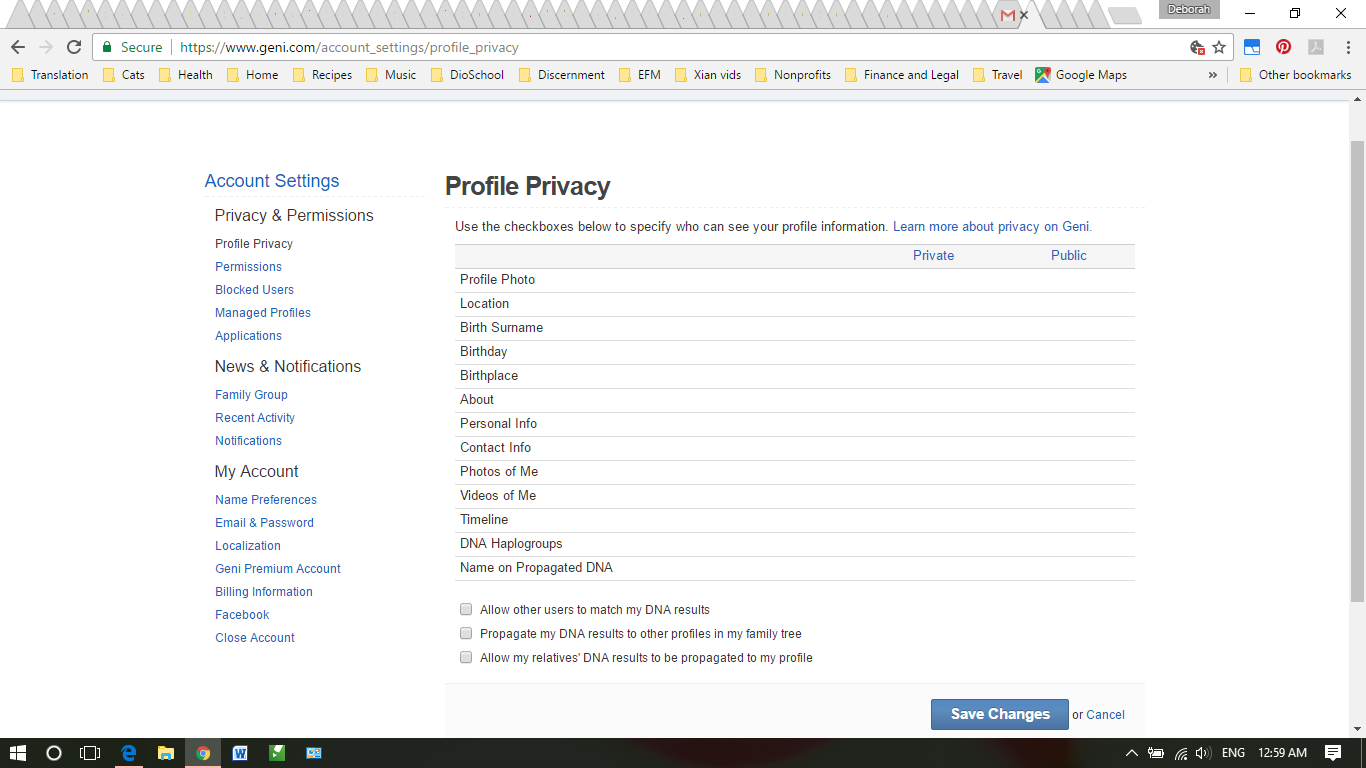Viewport: 1366px width, 768px height.
Task: Open Learn more about privacy on Geni link
Action: pos(991,227)
